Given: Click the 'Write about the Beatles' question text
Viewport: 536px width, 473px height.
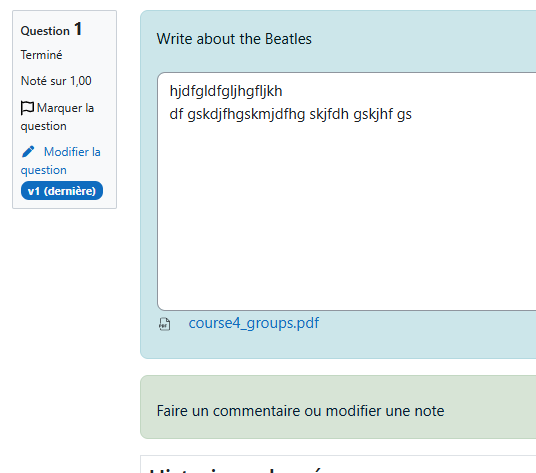Looking at the screenshot, I should pos(234,39).
